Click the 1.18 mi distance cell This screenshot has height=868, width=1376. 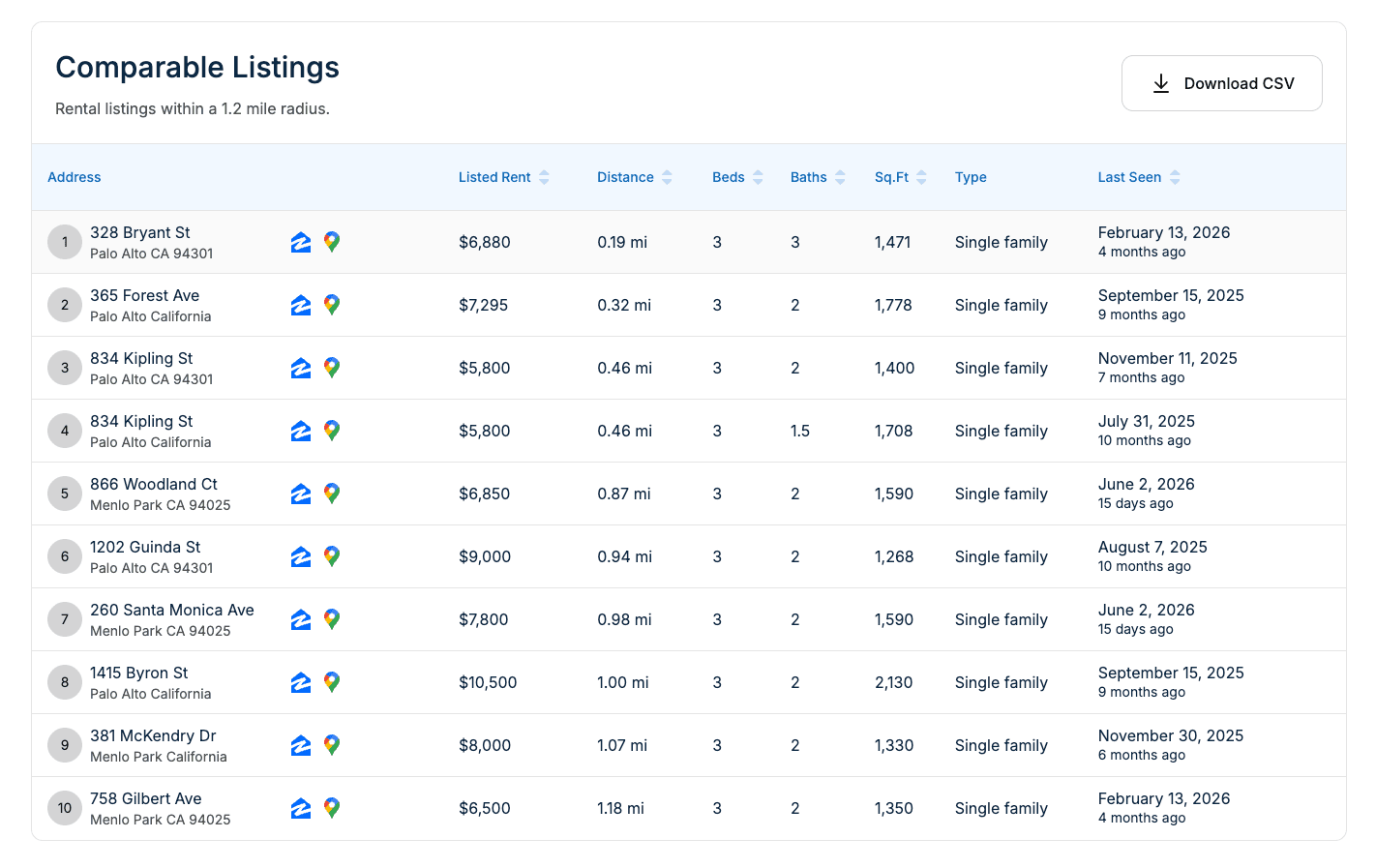(x=620, y=808)
